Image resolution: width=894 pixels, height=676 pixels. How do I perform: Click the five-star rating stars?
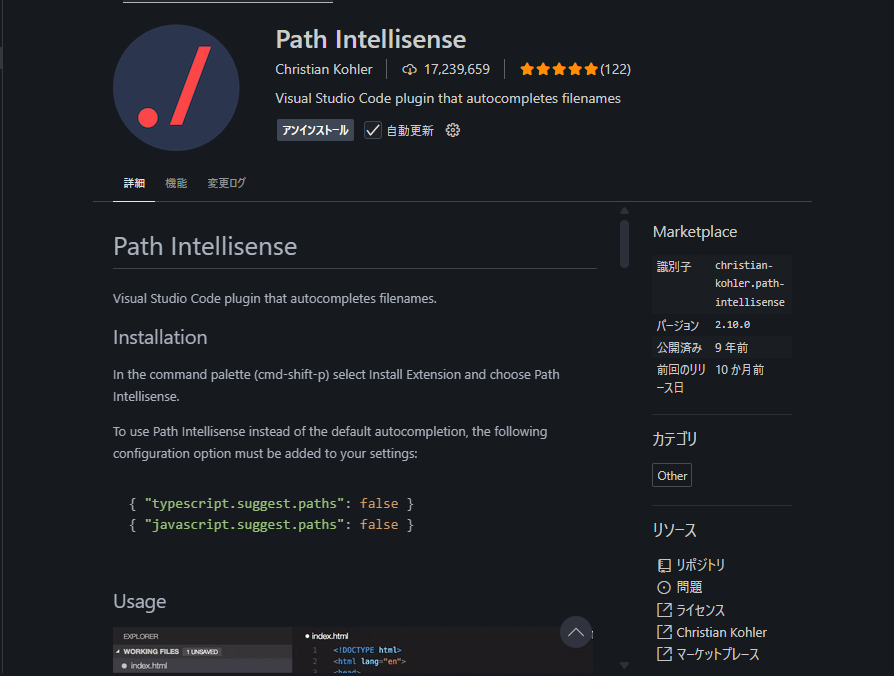[559, 69]
